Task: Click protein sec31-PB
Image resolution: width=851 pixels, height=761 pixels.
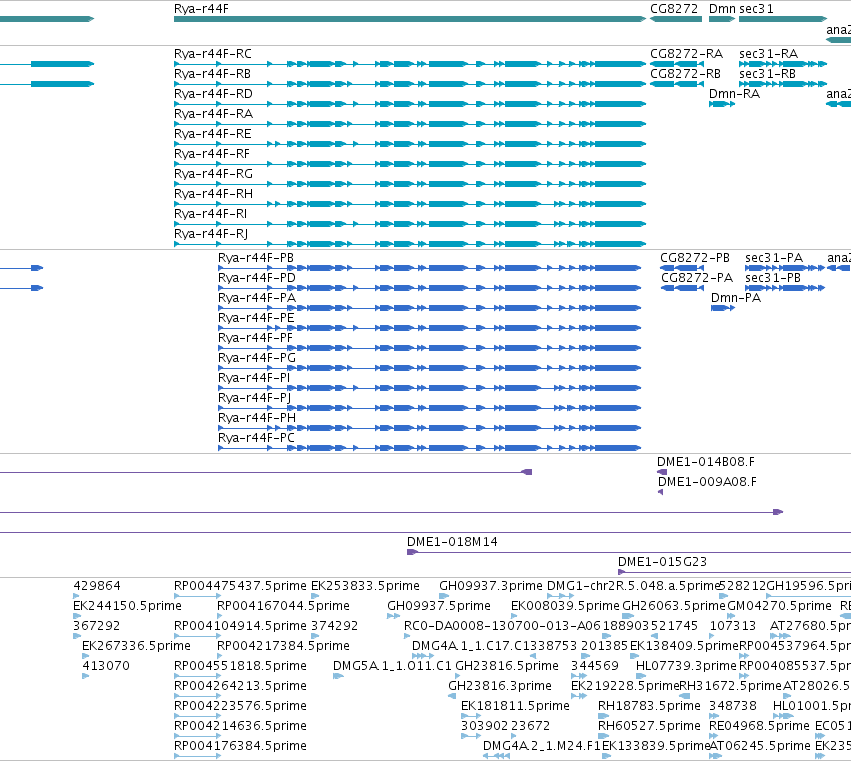Action: click(773, 278)
